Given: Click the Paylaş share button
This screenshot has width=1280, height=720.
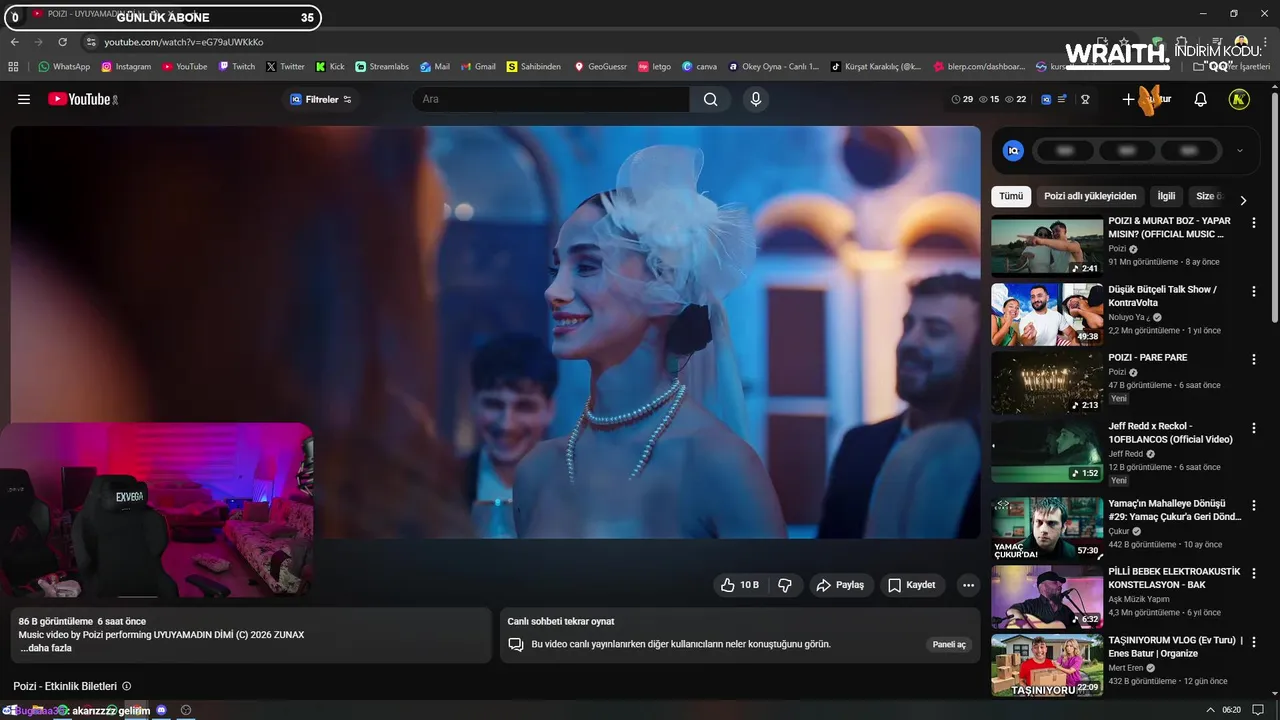Looking at the screenshot, I should pos(840,585).
